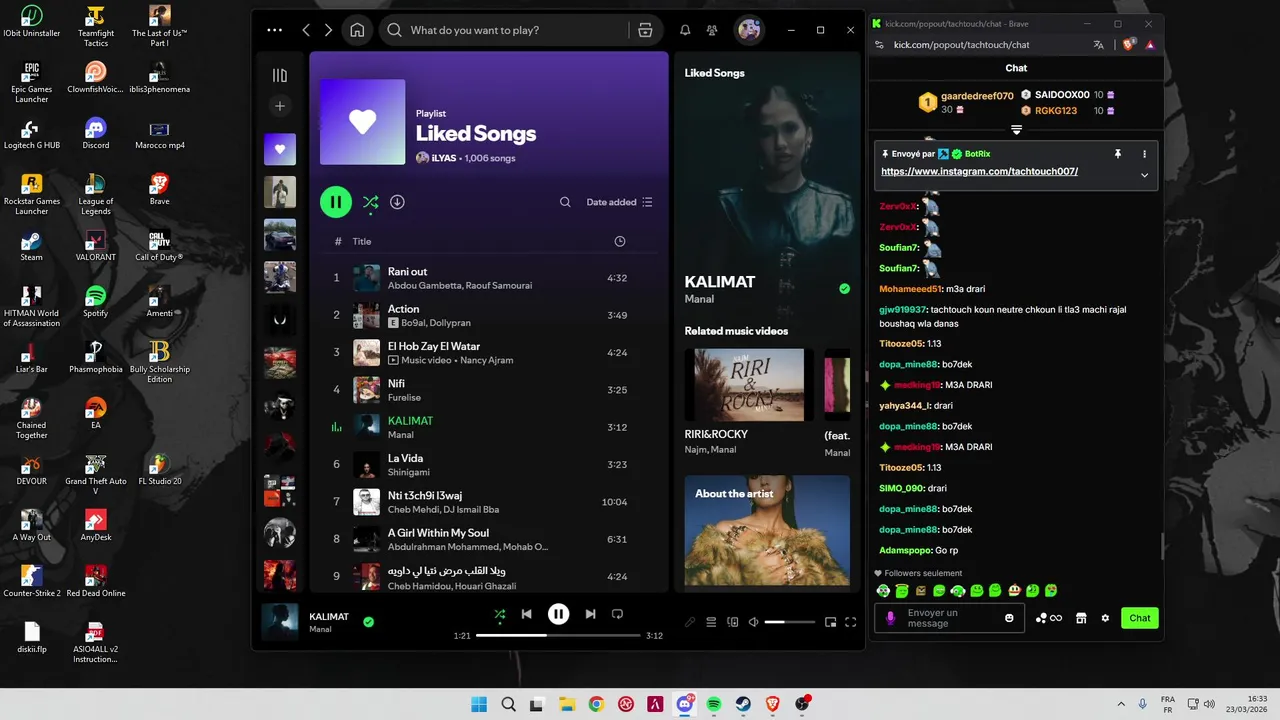Open Spotify mini player icon

(830, 622)
